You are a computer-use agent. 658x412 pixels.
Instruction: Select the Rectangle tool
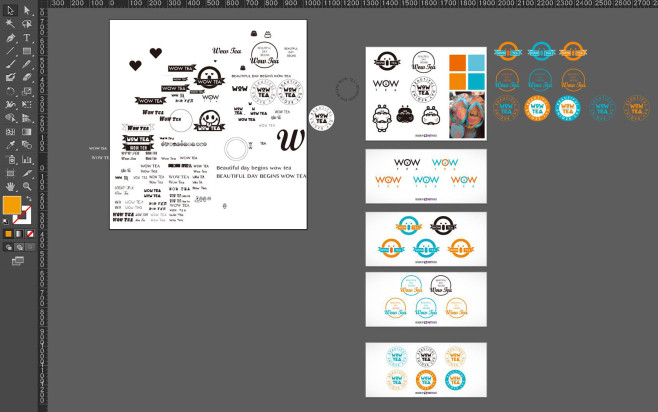[27, 51]
